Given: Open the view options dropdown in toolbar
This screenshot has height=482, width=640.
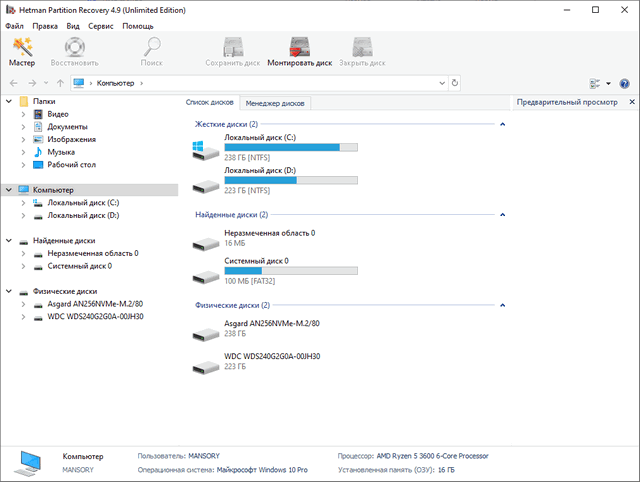Looking at the screenshot, I should [597, 83].
